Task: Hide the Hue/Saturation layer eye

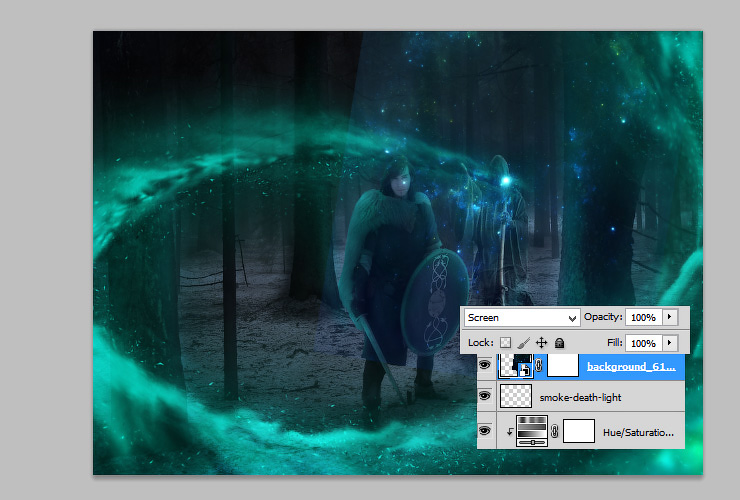Action: 485,431
